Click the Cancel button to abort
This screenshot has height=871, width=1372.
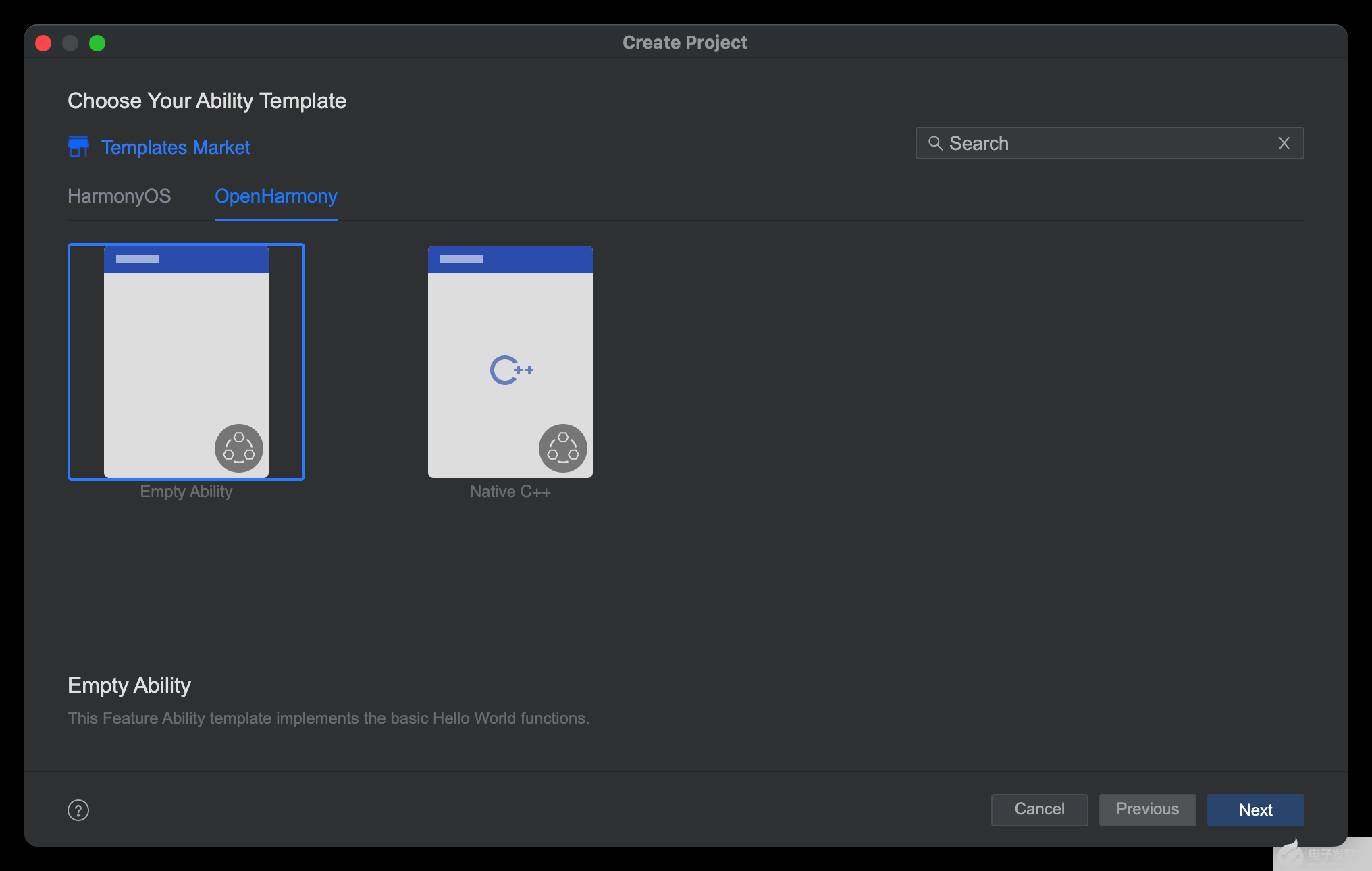(x=1040, y=809)
